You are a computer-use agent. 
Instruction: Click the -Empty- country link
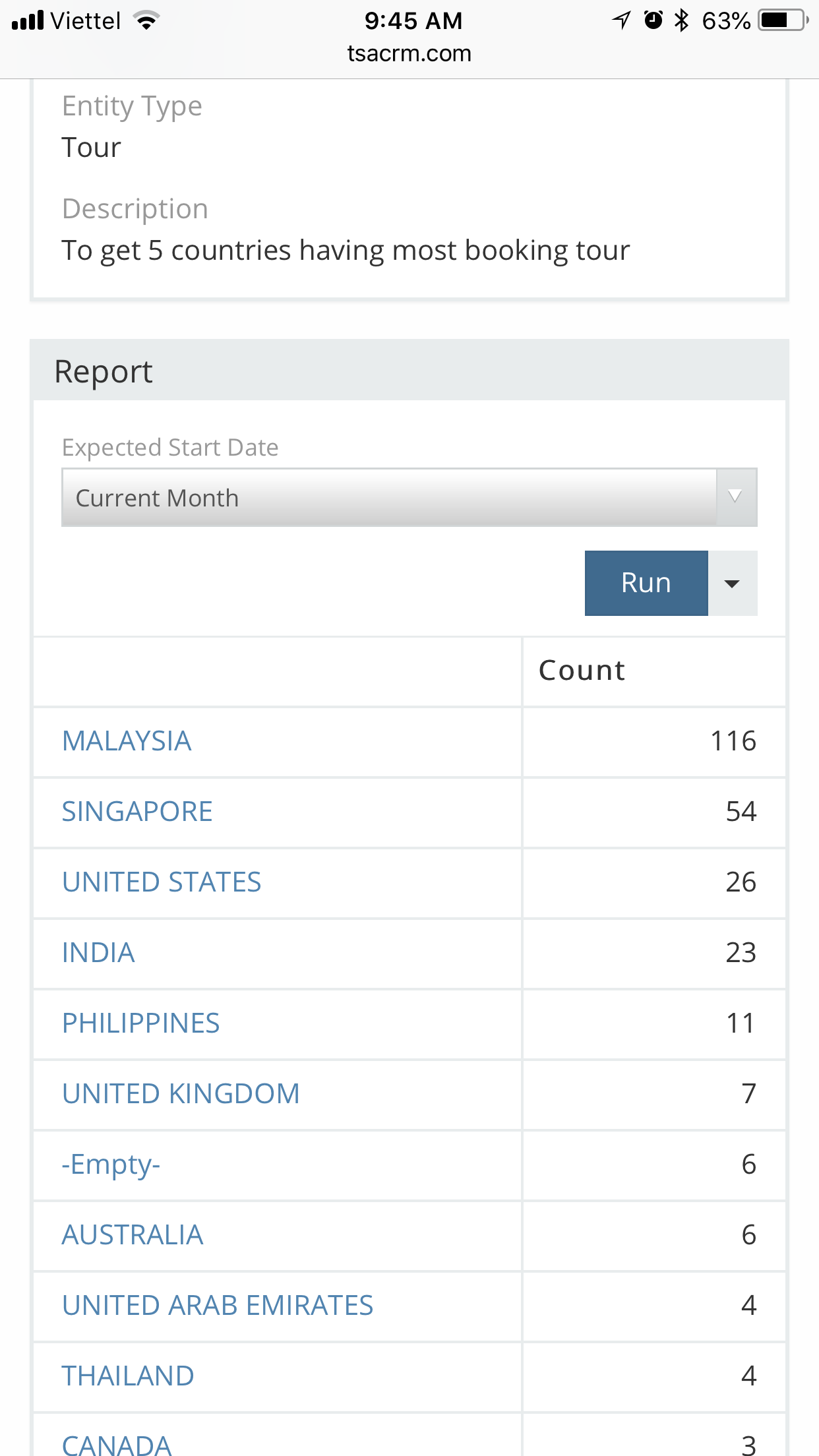(x=111, y=1164)
